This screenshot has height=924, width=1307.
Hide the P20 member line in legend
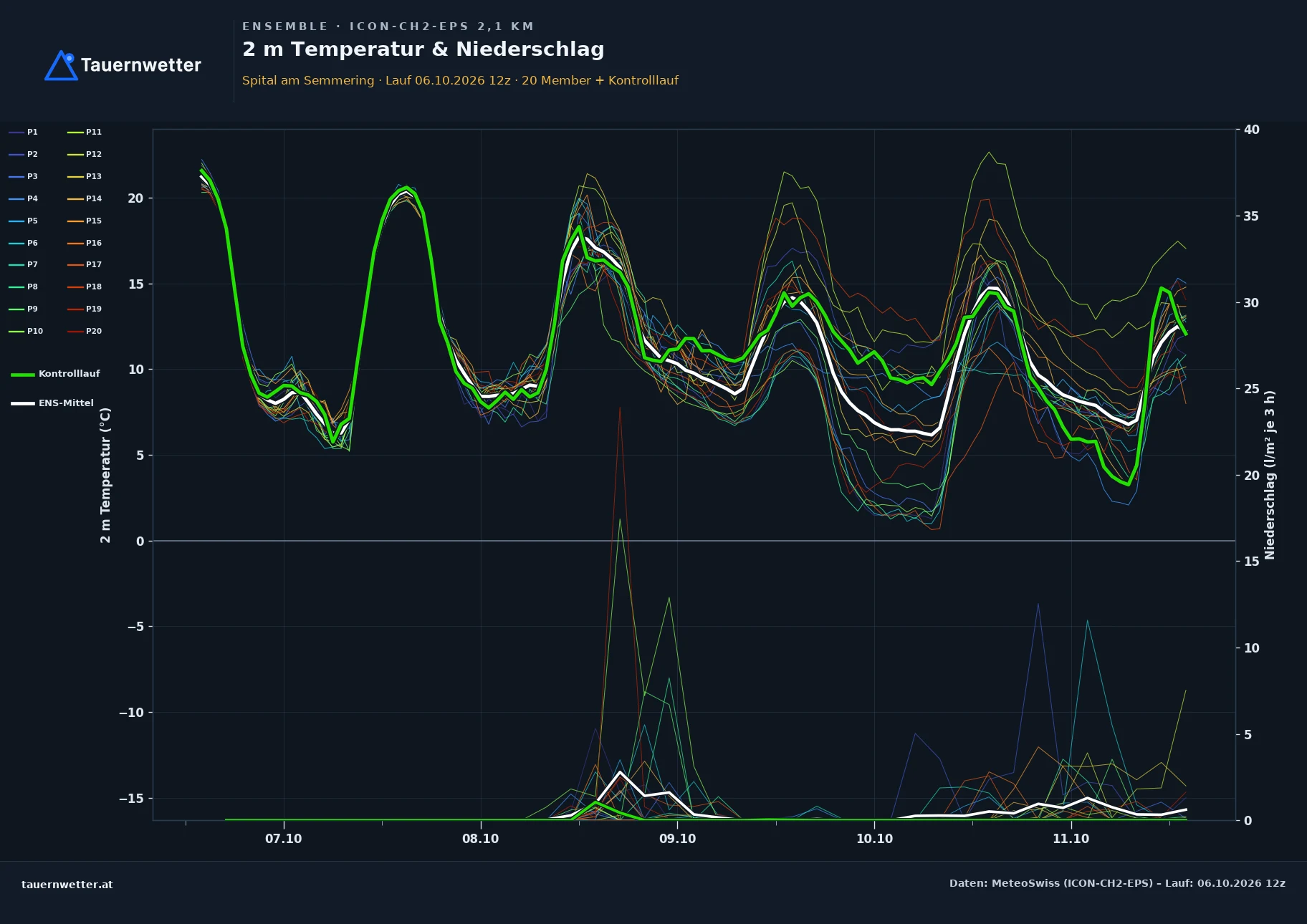pos(85,331)
